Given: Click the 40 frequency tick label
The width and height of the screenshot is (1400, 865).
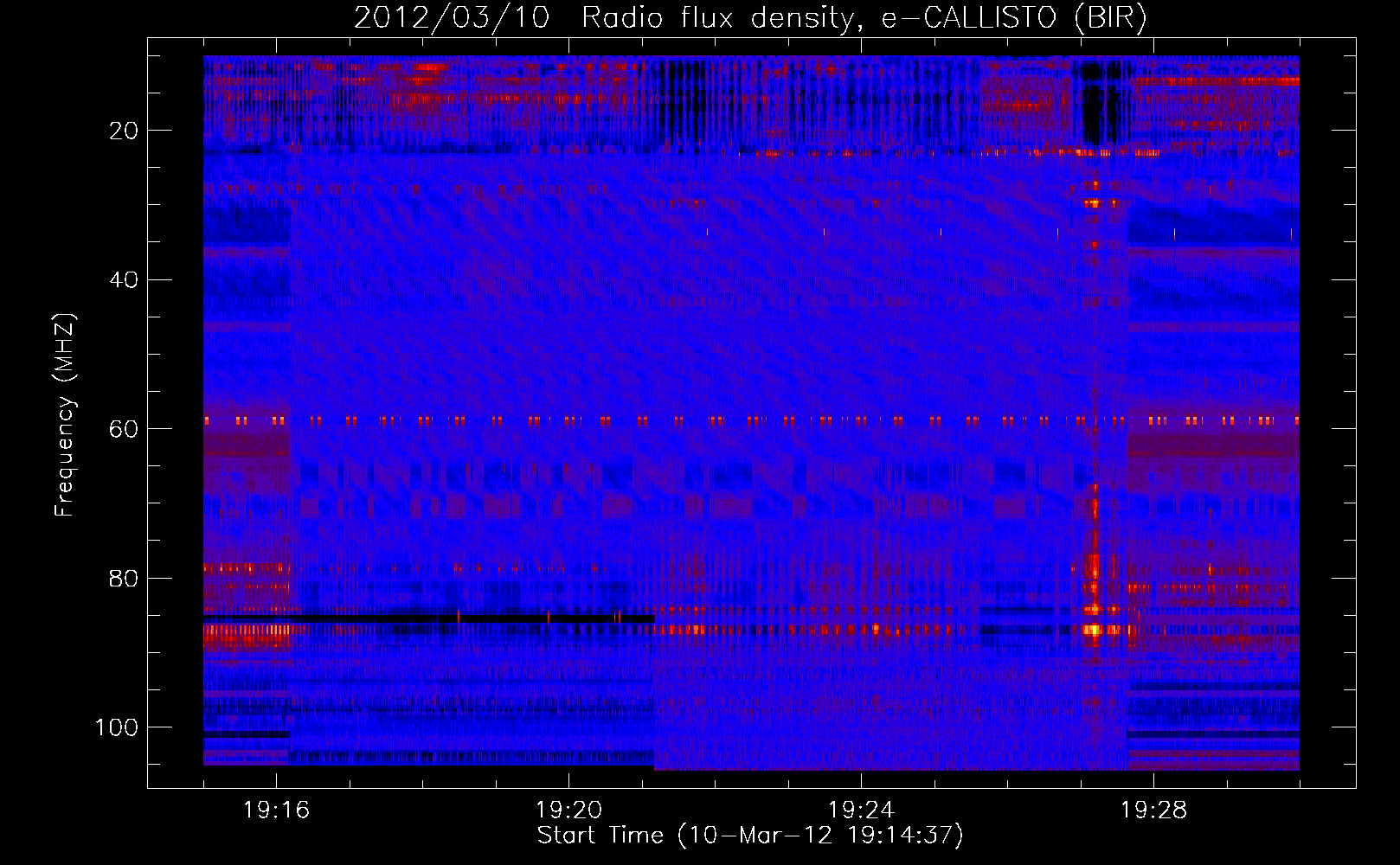Looking at the screenshot, I should pos(125,280).
